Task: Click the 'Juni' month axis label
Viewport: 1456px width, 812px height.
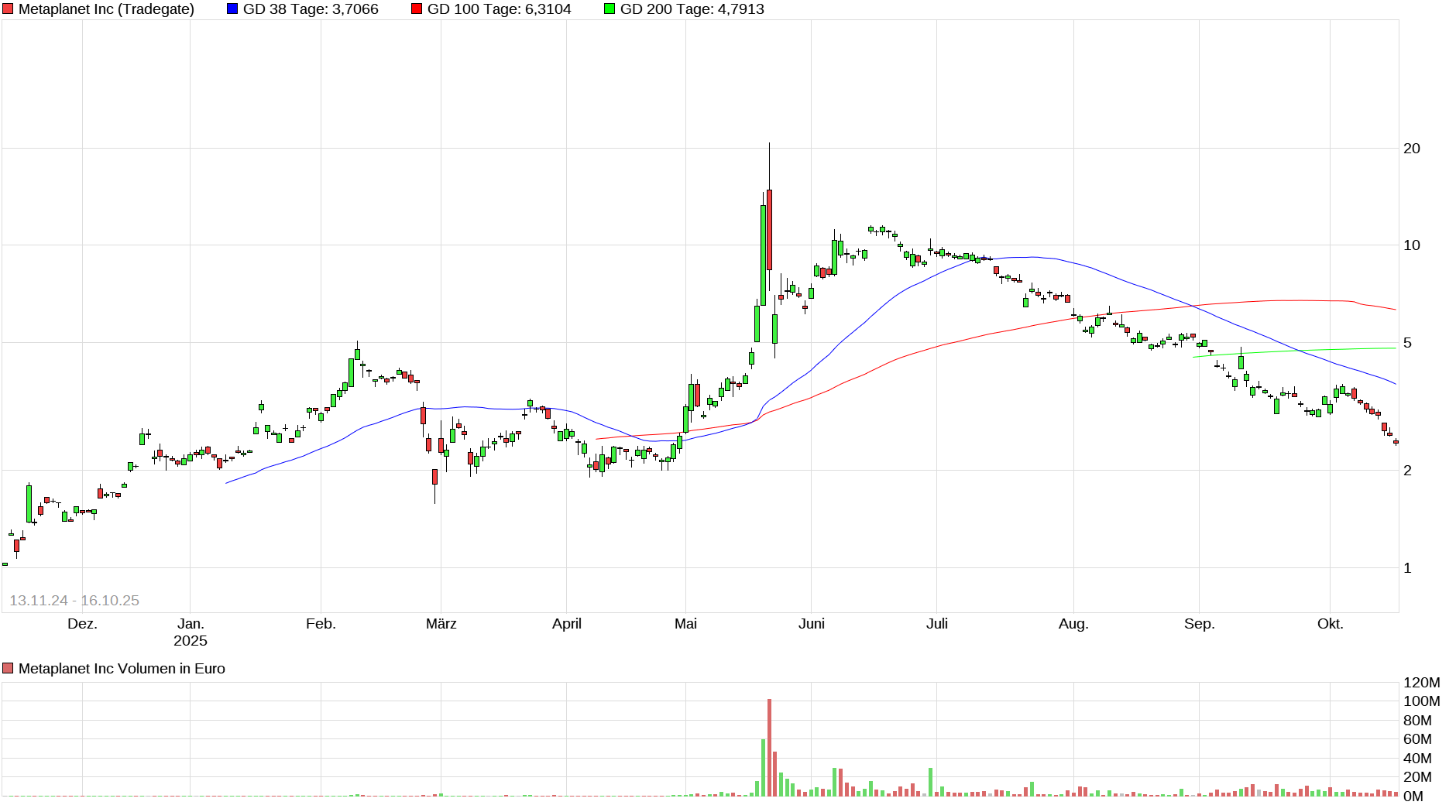Action: [x=812, y=624]
